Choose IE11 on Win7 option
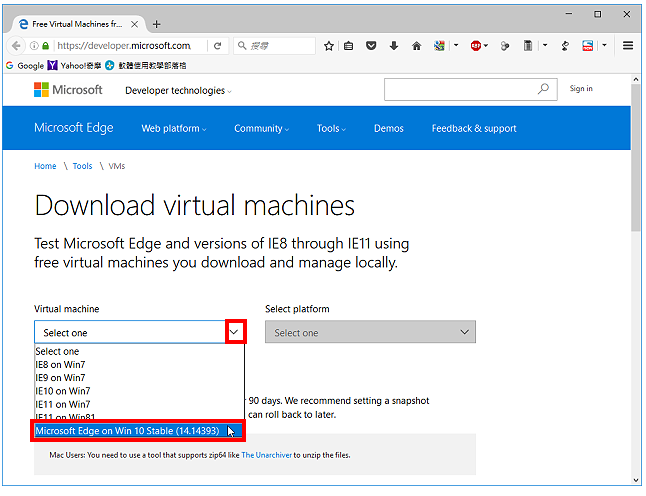The image size is (646, 496). pyautogui.click(x=140, y=404)
